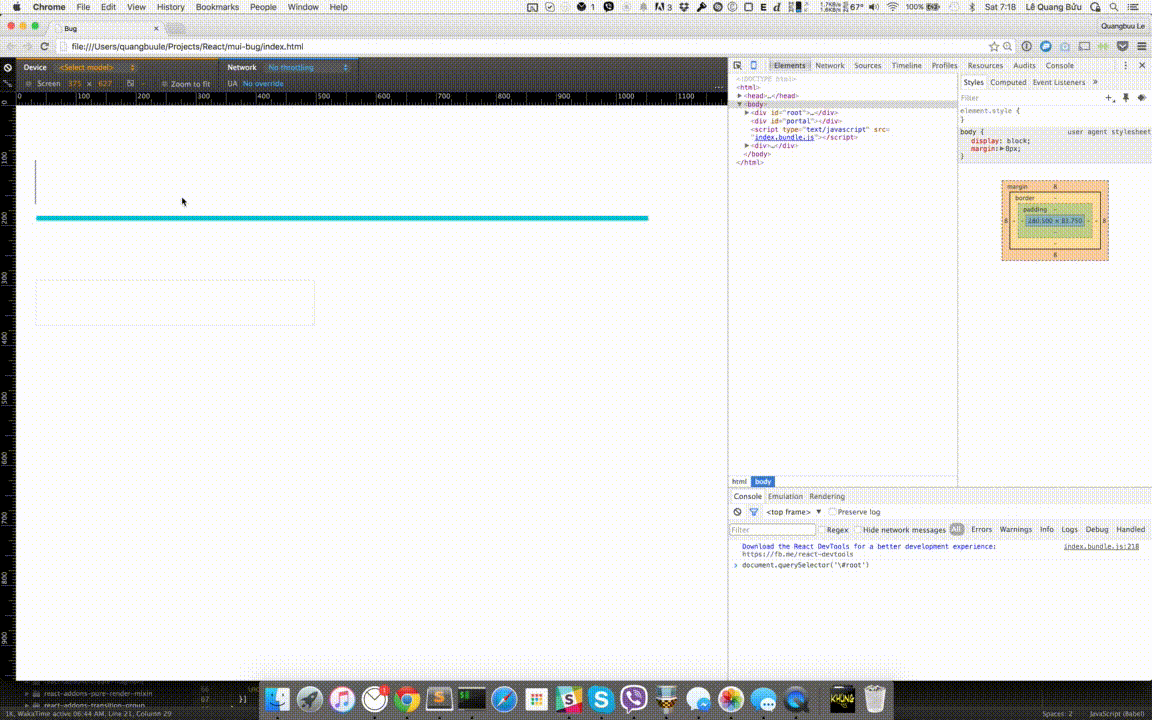Viewport: 1152px width, 720px height.
Task: Toggle the Zoom to fit checkbox
Action: point(165,84)
